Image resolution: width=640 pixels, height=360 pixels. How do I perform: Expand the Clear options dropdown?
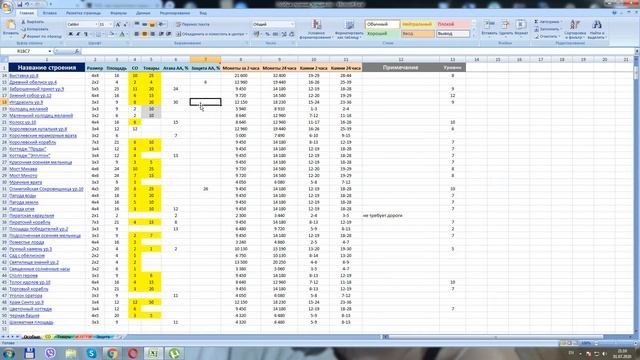(x=559, y=36)
